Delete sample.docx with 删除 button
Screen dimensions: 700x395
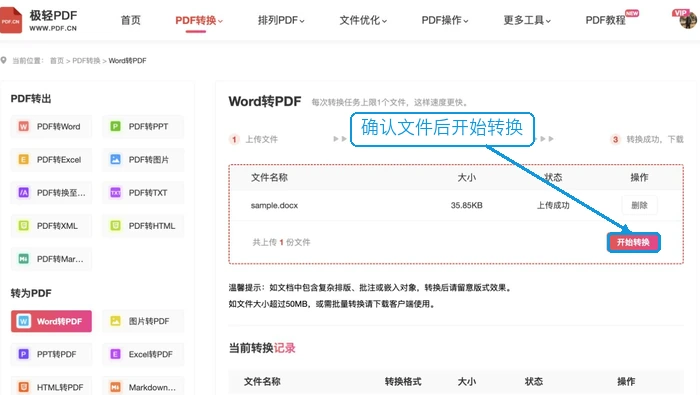coord(639,205)
